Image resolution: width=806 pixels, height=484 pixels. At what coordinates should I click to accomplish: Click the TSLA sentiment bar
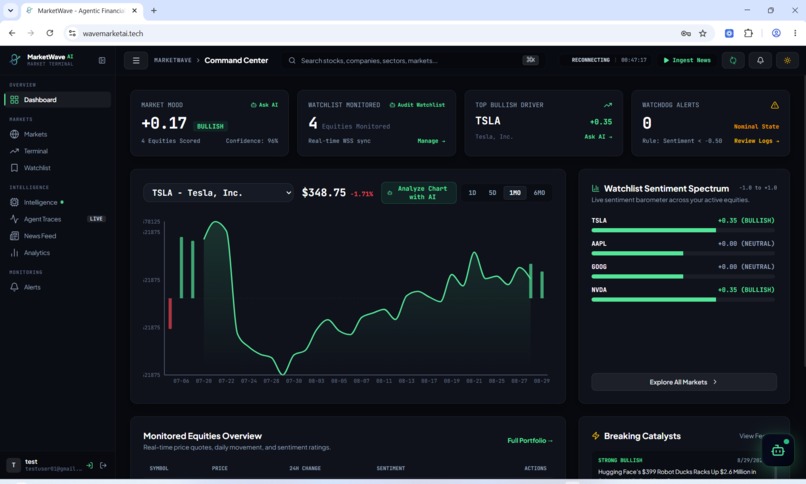[683, 230]
